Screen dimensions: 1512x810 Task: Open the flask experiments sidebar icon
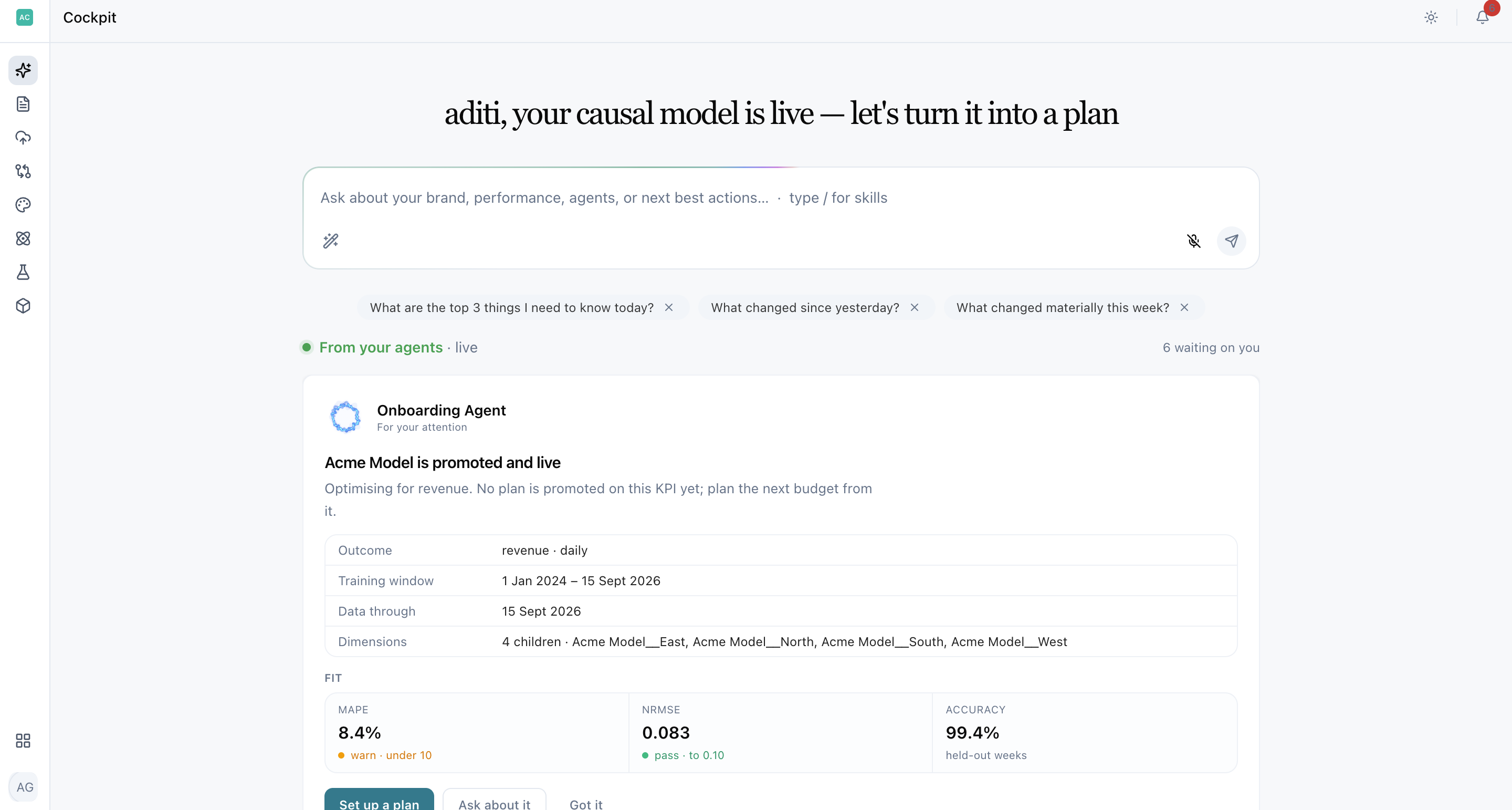click(24, 272)
